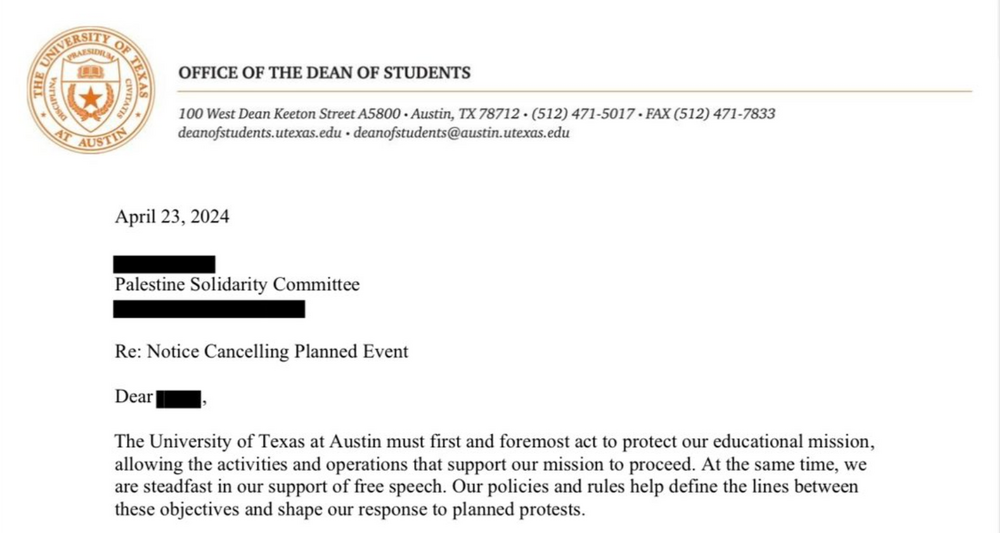The image size is (1000, 533).
Task: Click the redacted bar above Palestine Solidarity Committee
Action: click(x=164, y=264)
